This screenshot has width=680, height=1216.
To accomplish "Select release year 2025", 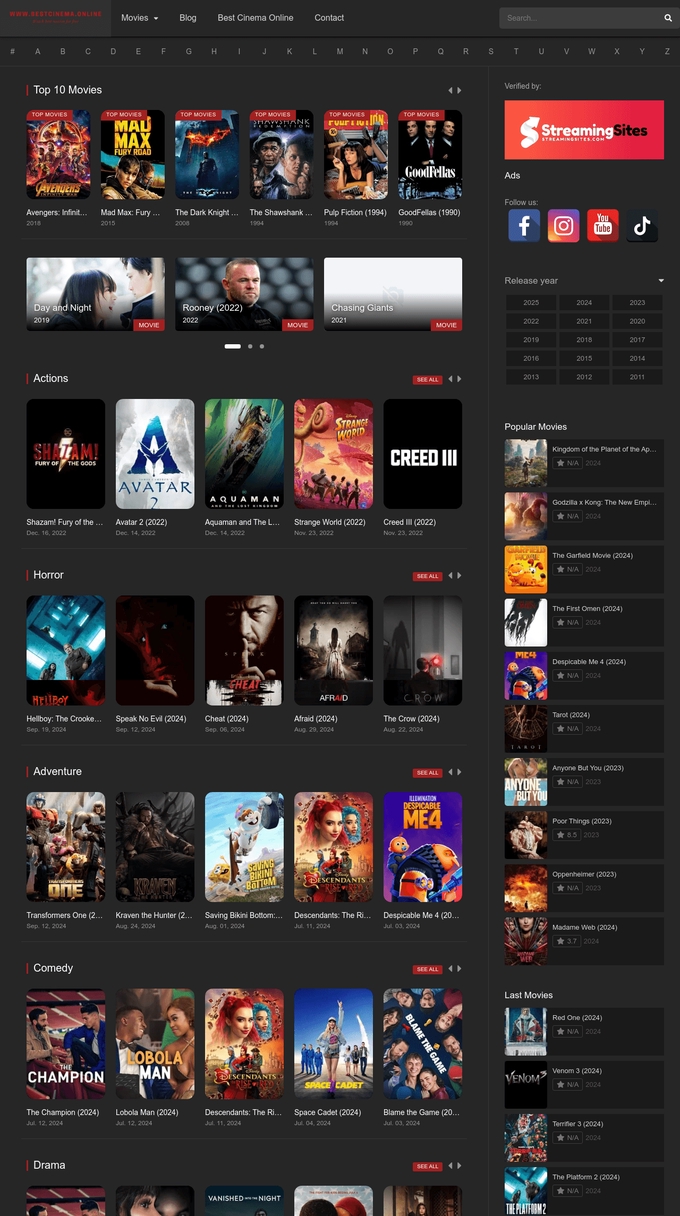I will 531,303.
